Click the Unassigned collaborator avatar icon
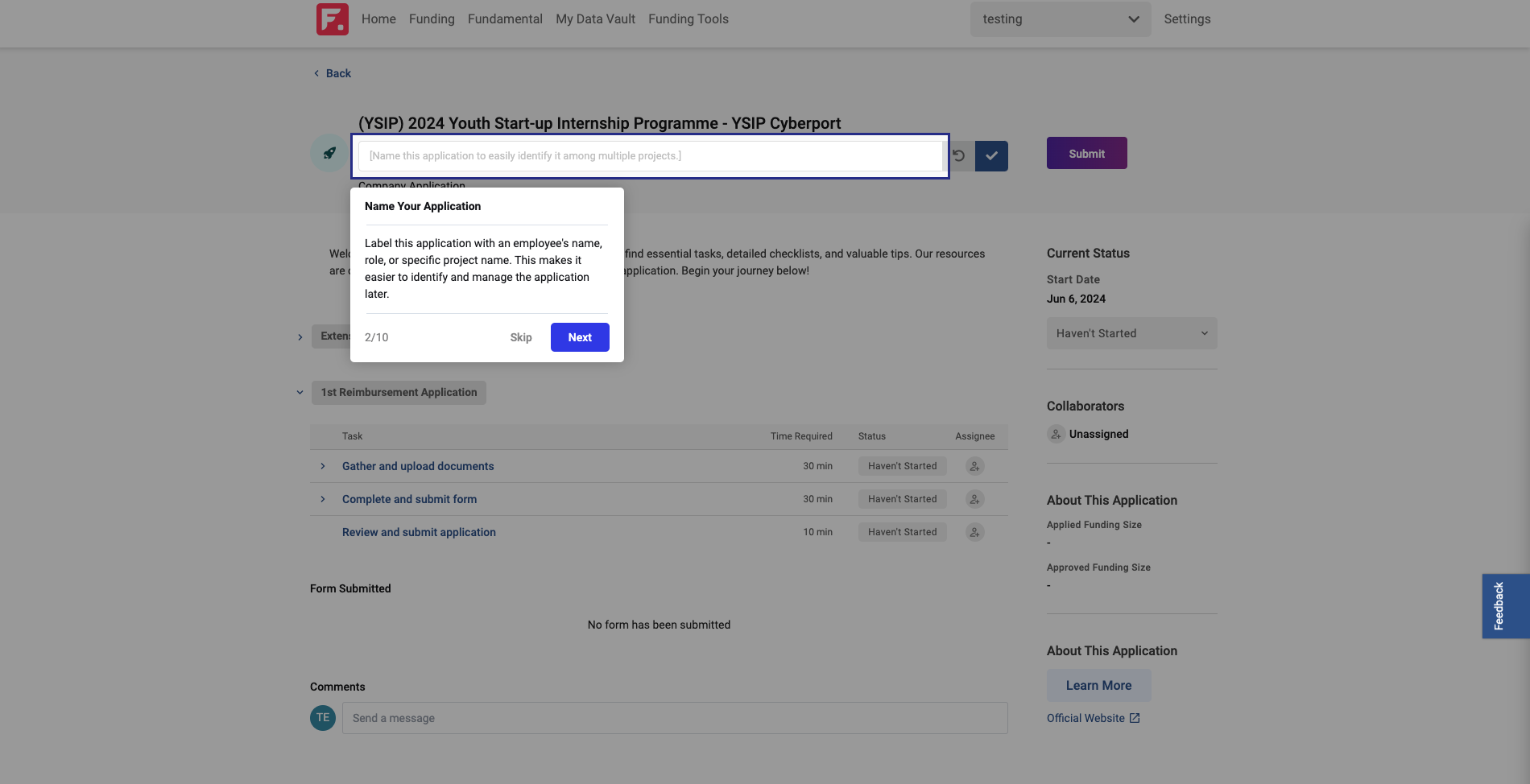The height and width of the screenshot is (784, 1530). (1056, 434)
